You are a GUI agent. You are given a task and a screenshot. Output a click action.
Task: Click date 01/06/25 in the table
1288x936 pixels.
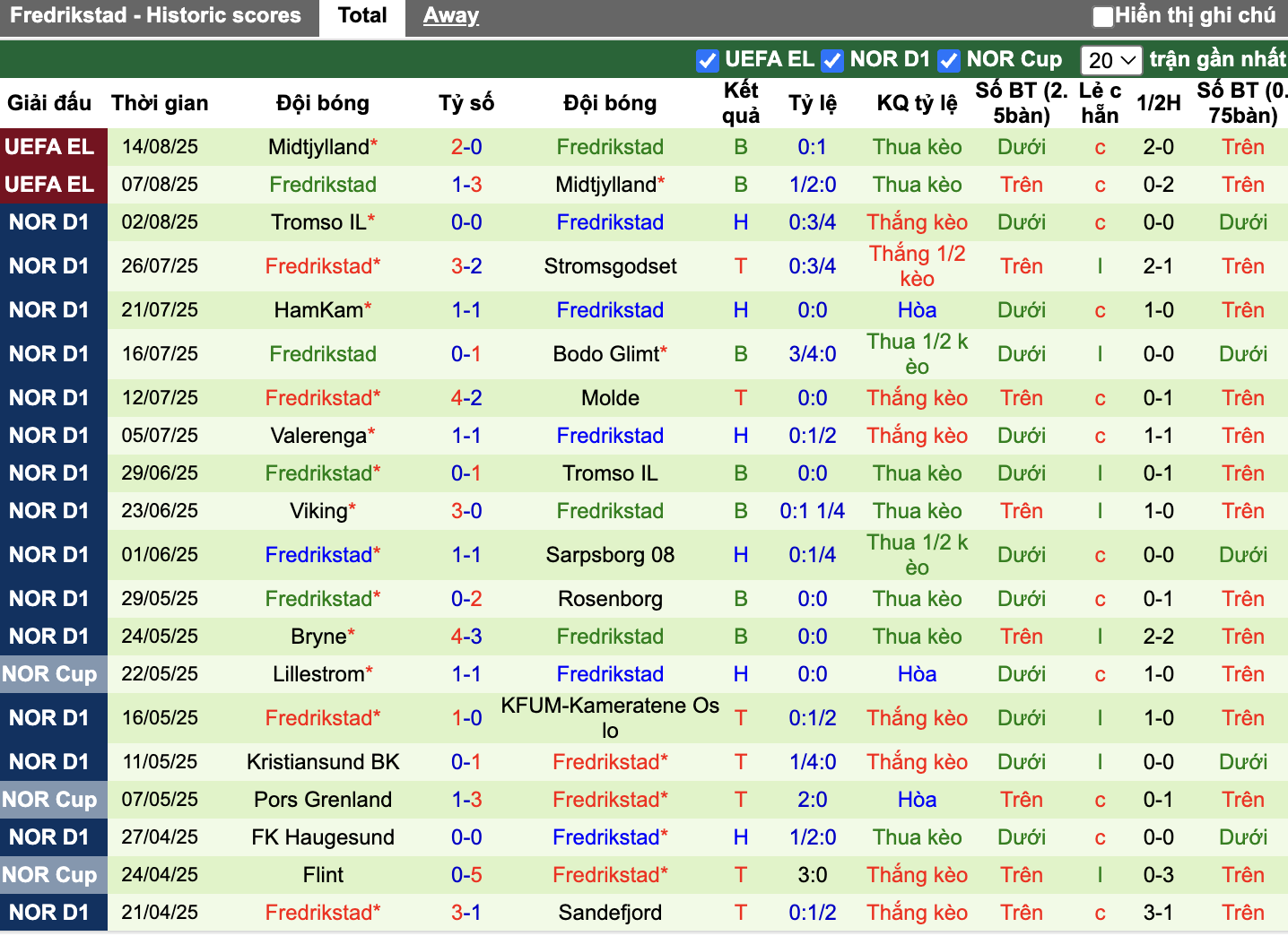point(160,555)
